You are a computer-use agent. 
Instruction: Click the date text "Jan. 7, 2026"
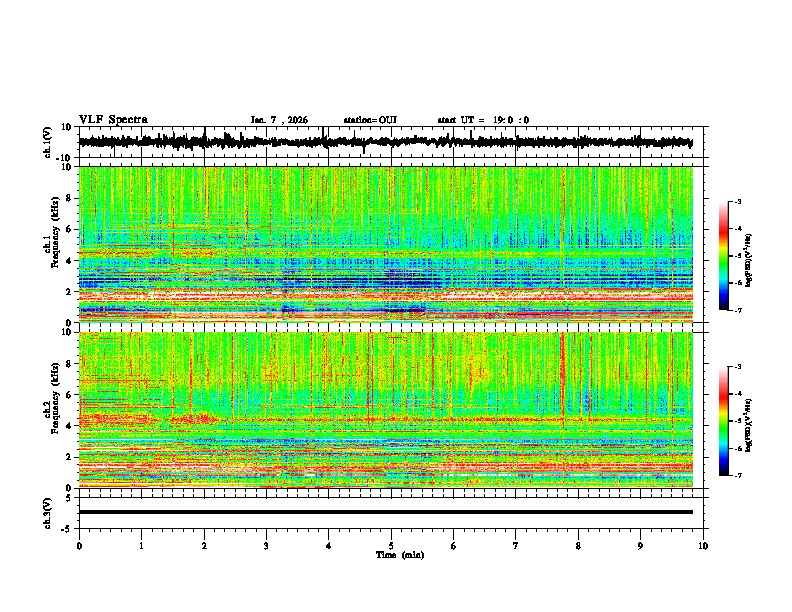point(279,120)
